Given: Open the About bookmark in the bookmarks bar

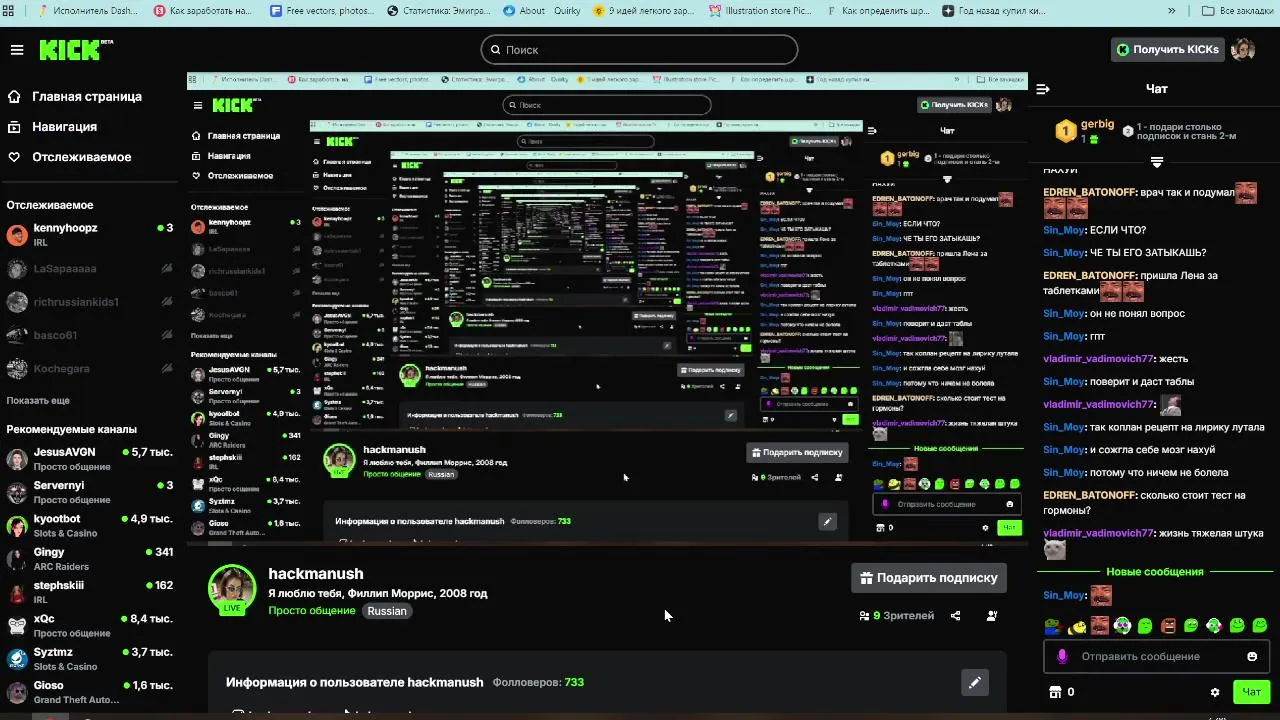Looking at the screenshot, I should [525, 11].
